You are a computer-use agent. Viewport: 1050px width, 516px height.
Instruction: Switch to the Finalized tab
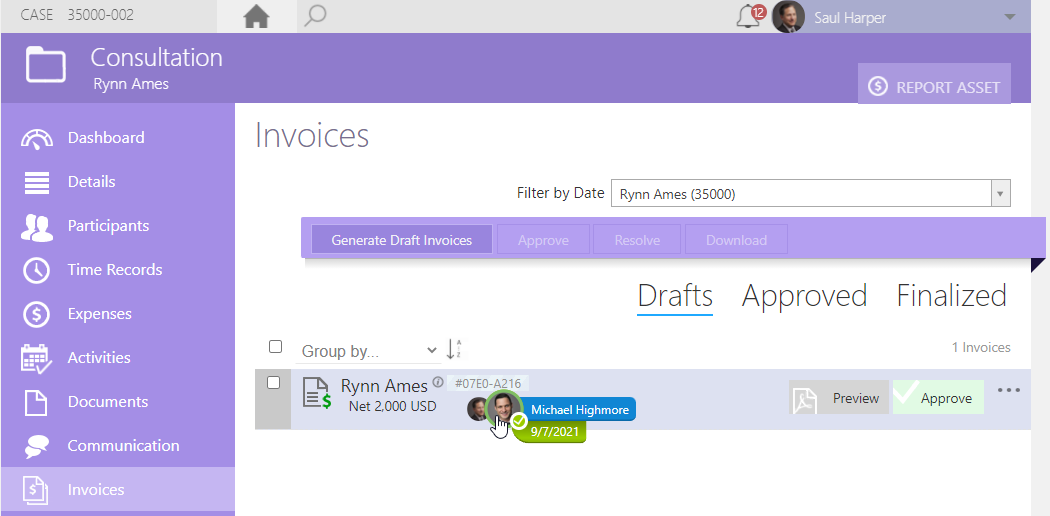click(x=952, y=296)
